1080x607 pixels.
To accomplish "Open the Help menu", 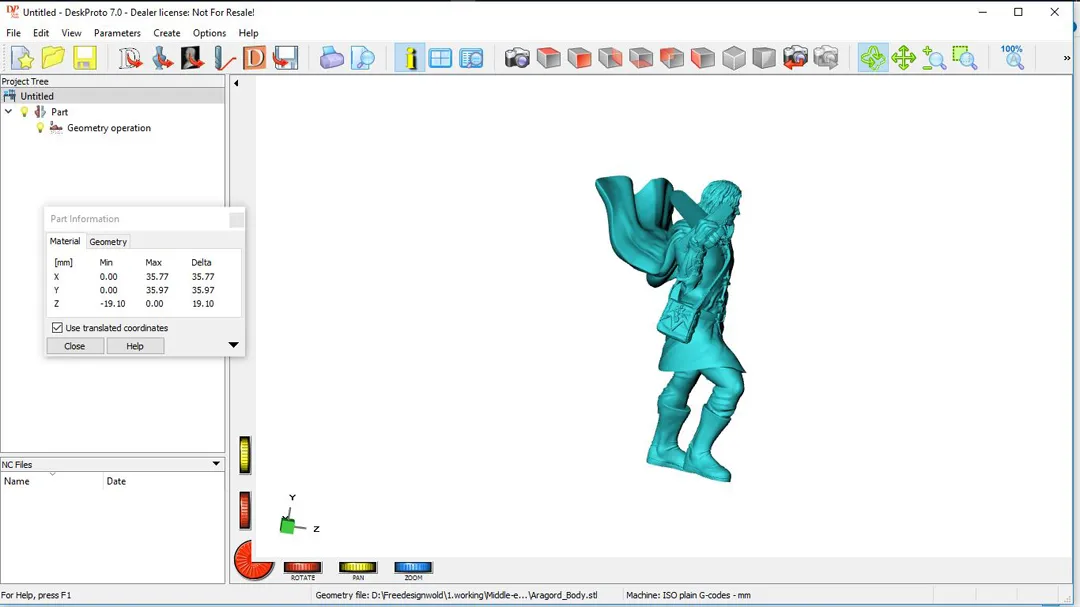I will tap(248, 33).
